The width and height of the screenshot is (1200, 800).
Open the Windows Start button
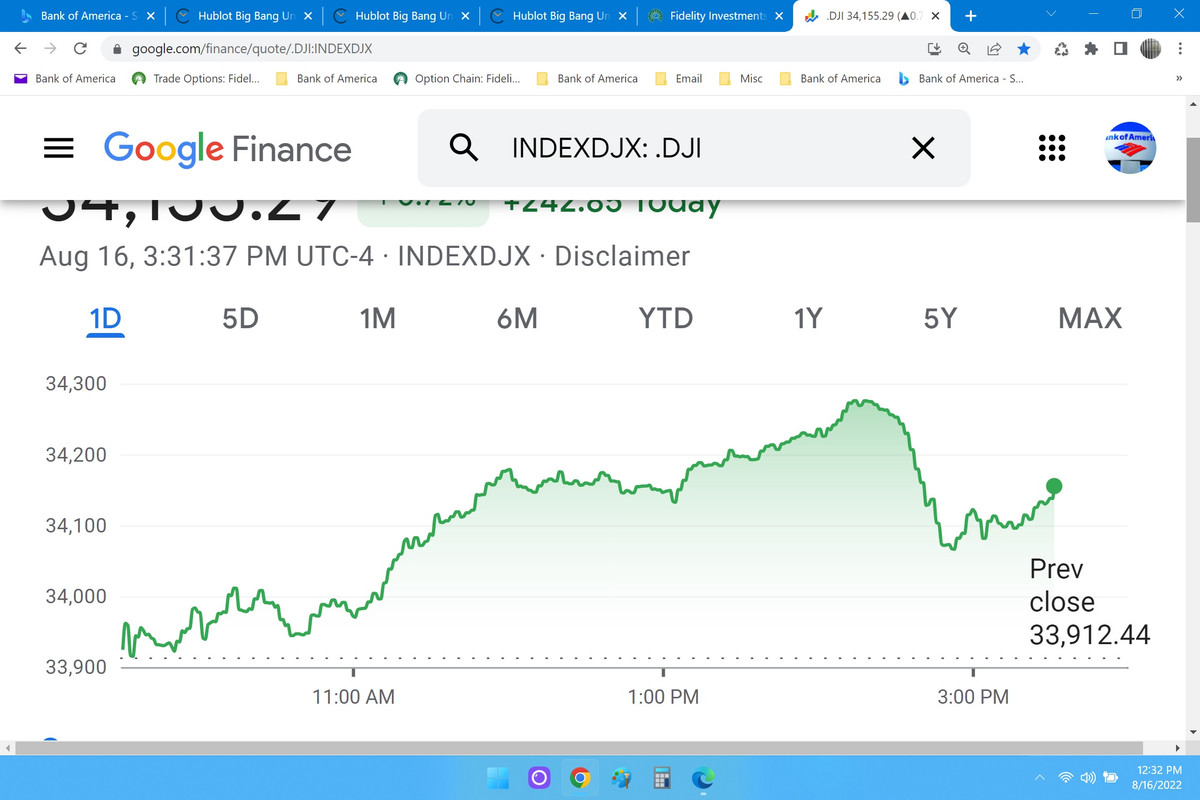[497, 777]
